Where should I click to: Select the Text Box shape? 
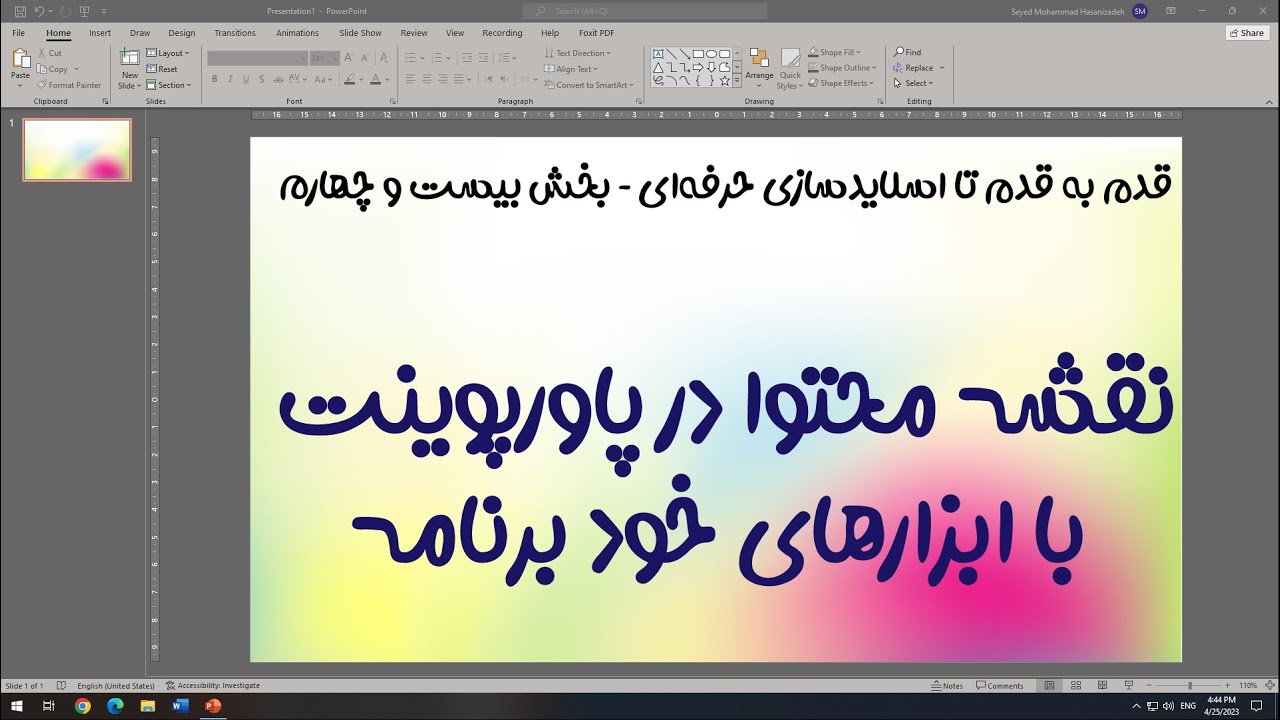tap(659, 54)
